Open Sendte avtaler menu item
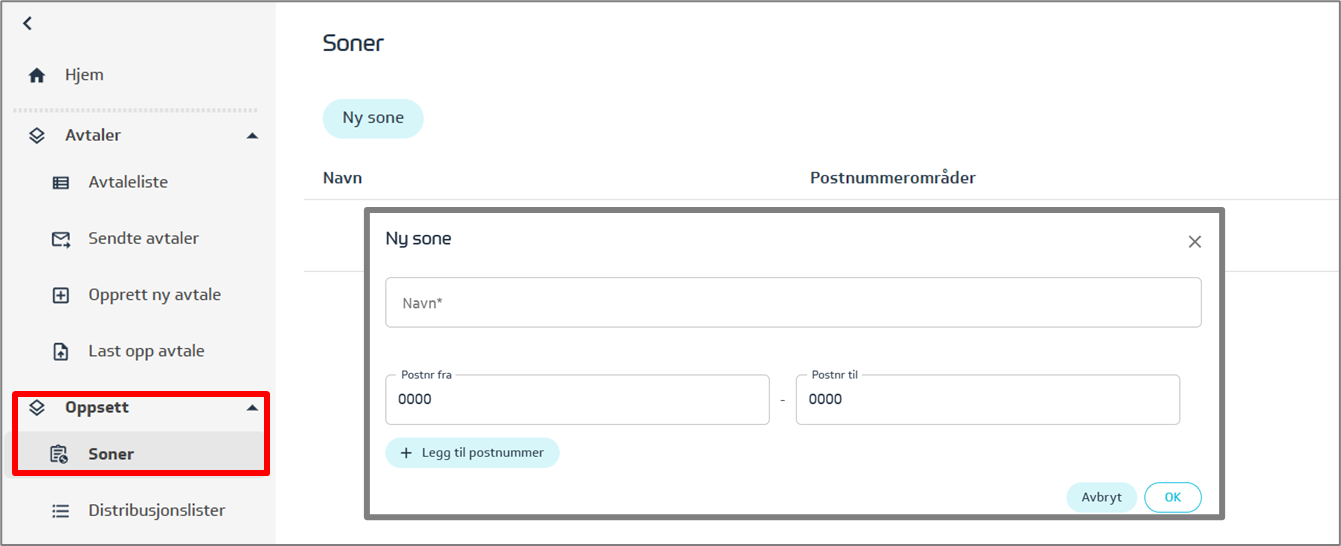Image resolution: width=1341 pixels, height=546 pixels. click(143, 239)
